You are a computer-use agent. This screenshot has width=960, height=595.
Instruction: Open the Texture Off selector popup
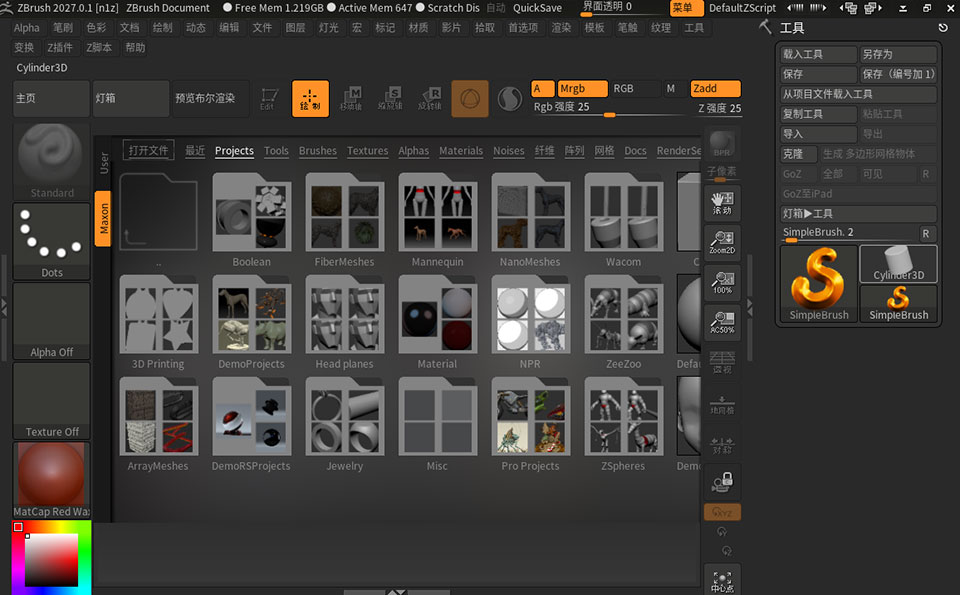coord(51,400)
